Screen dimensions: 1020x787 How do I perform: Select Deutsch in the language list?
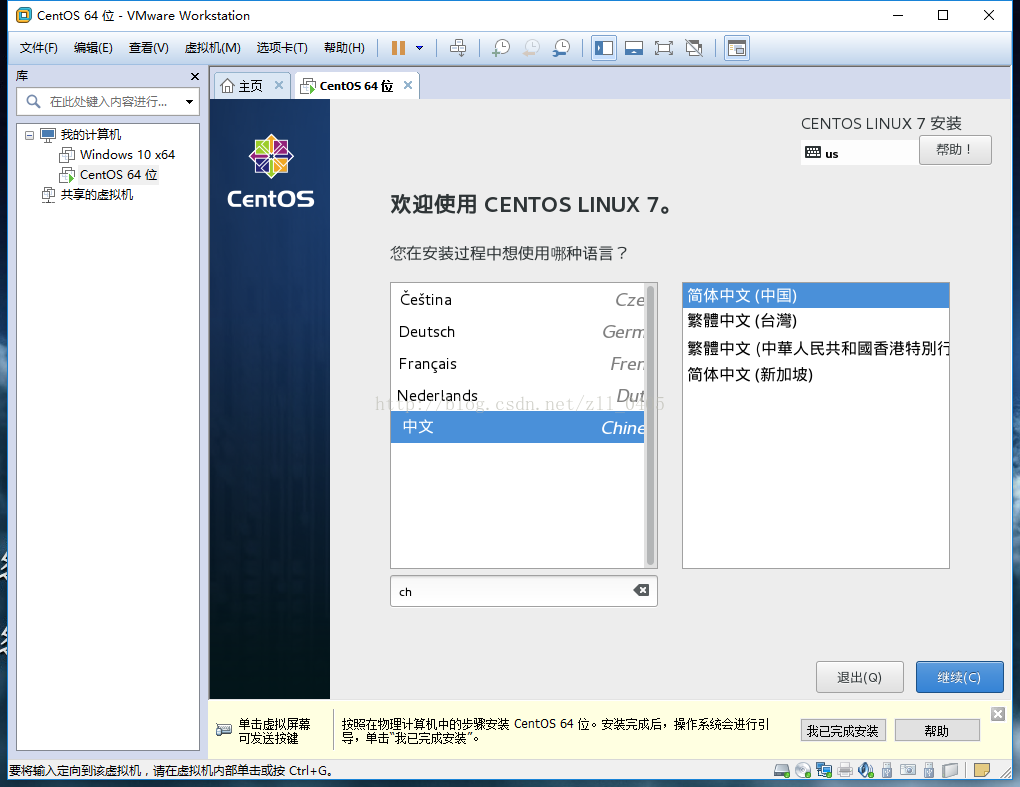pos(518,332)
